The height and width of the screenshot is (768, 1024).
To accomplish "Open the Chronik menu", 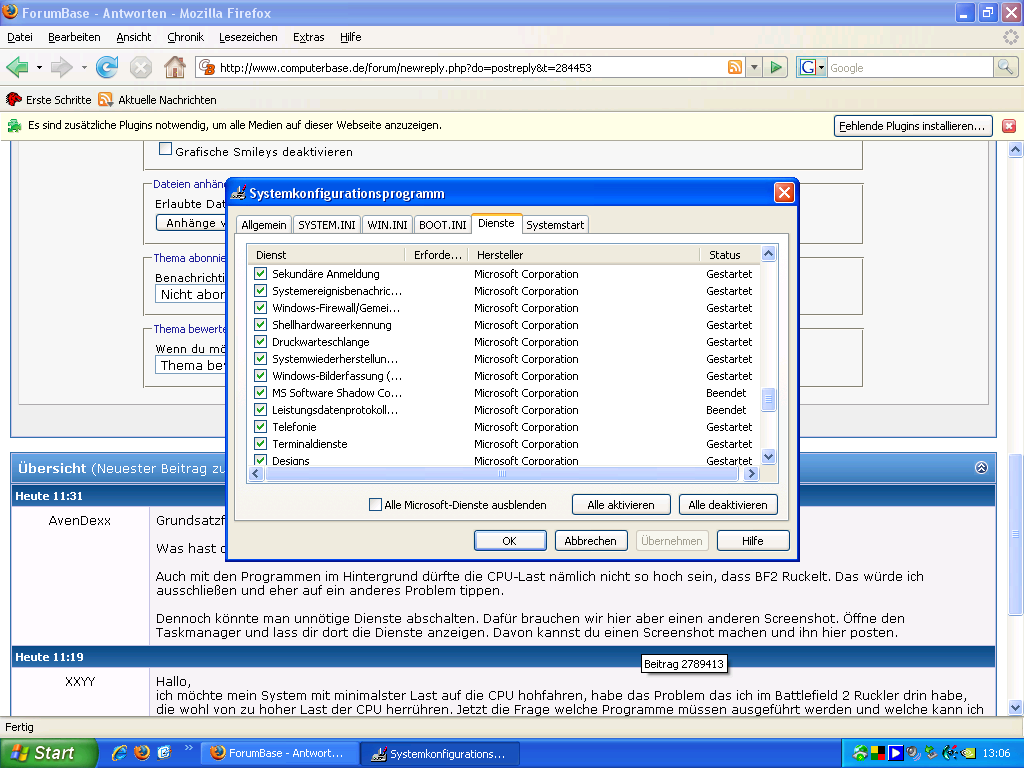I will pos(185,37).
